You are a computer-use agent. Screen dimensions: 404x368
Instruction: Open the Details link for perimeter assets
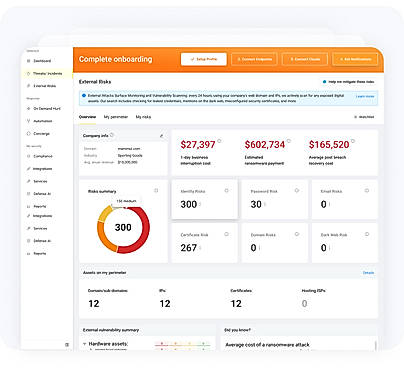(x=368, y=273)
